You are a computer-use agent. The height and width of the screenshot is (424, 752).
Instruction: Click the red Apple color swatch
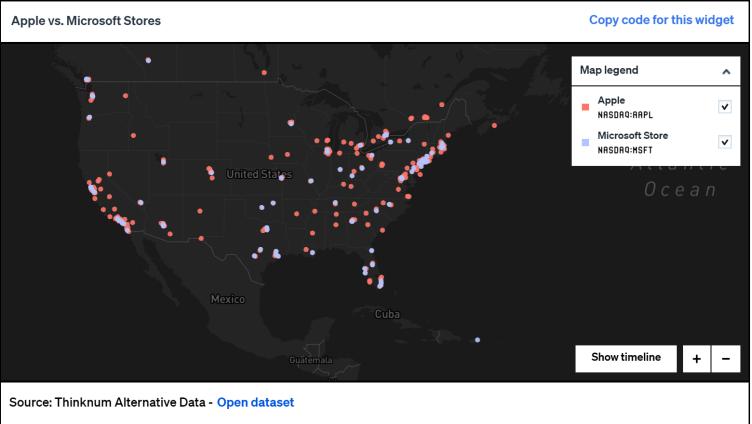(585, 107)
